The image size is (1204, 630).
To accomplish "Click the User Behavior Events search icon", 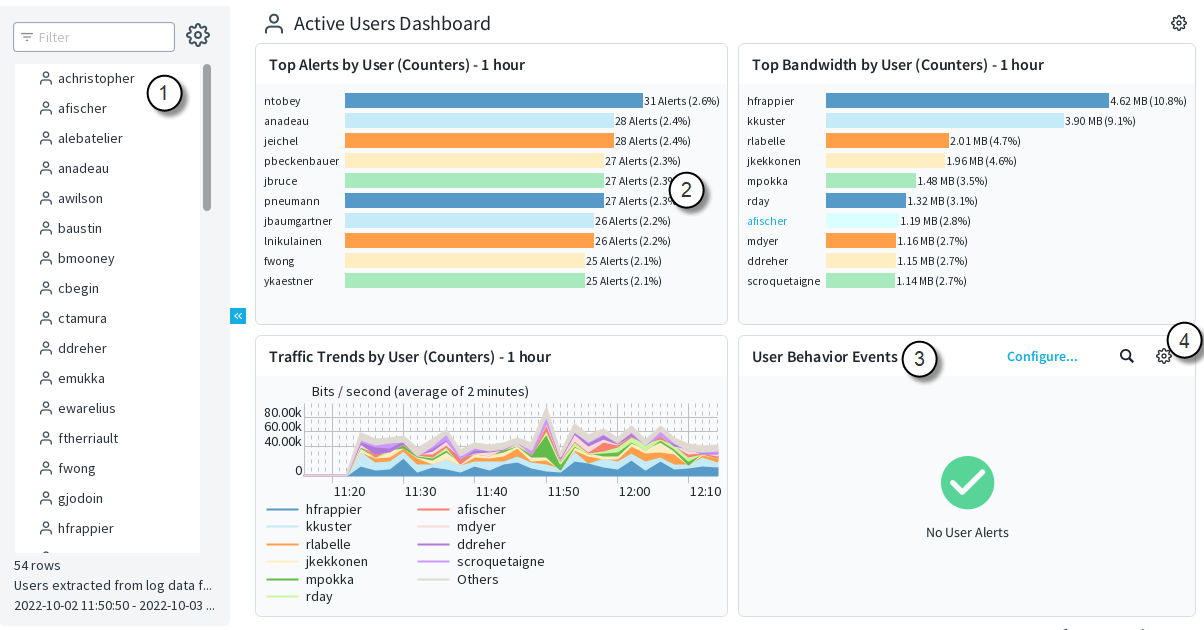I will point(1127,356).
